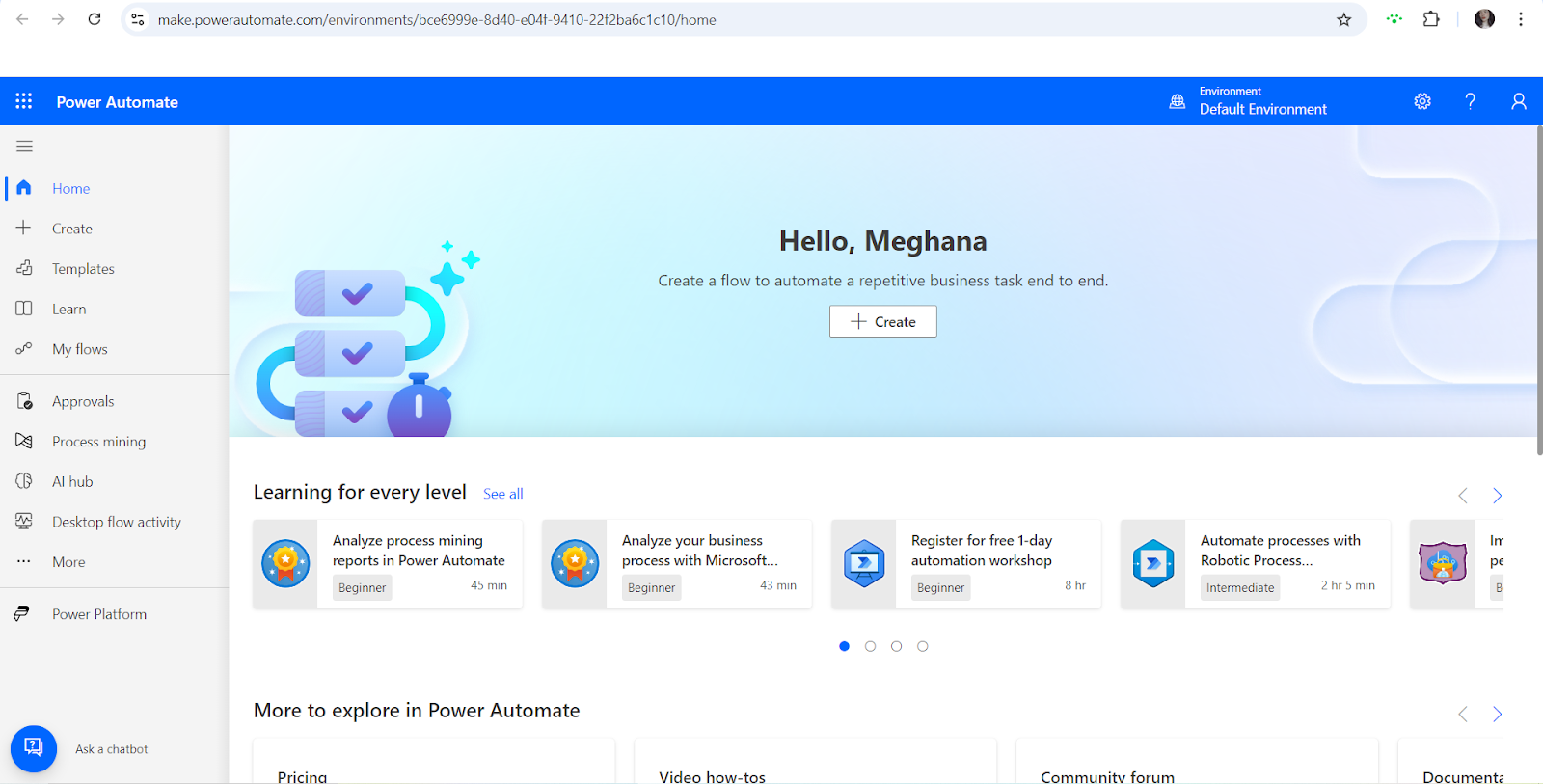The image size is (1543, 784).
Task: Bookmark this page with the star icon
Action: [x=1343, y=19]
